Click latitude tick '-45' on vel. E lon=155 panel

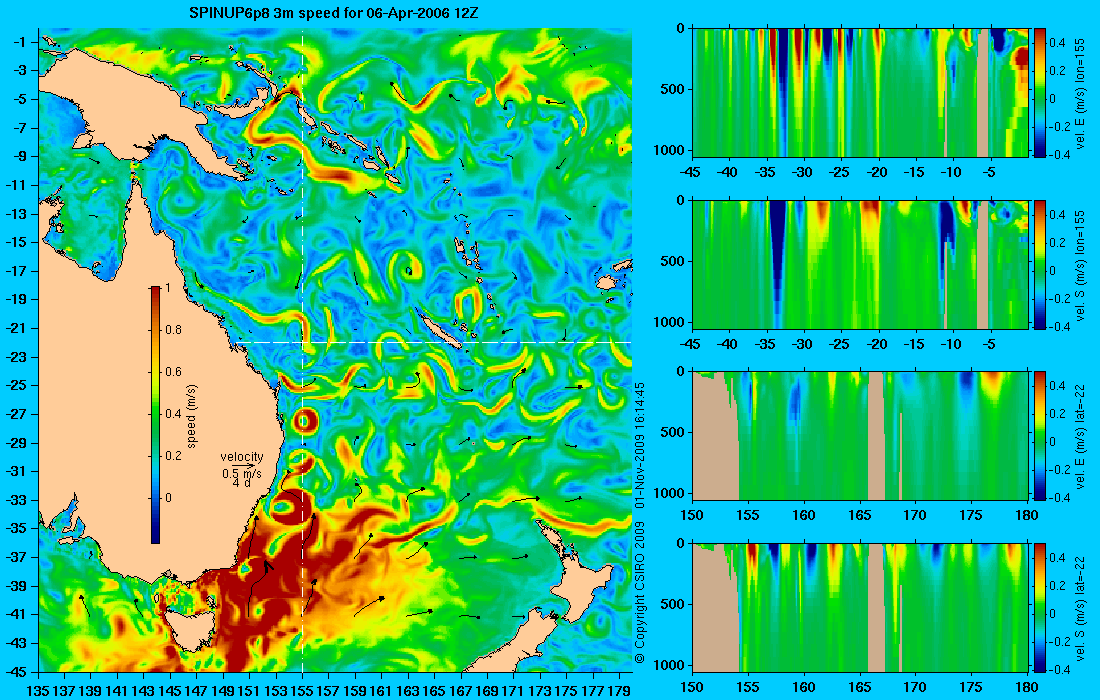coord(691,173)
